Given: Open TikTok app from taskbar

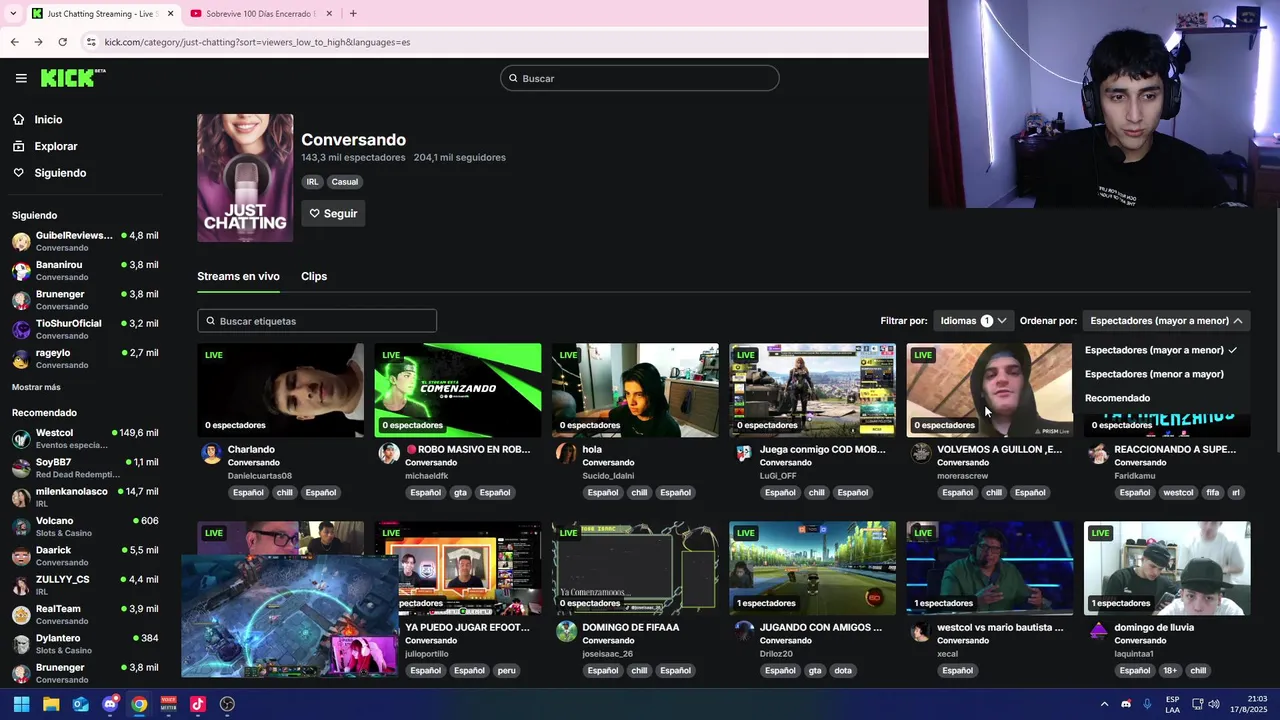Looking at the screenshot, I should [197, 704].
